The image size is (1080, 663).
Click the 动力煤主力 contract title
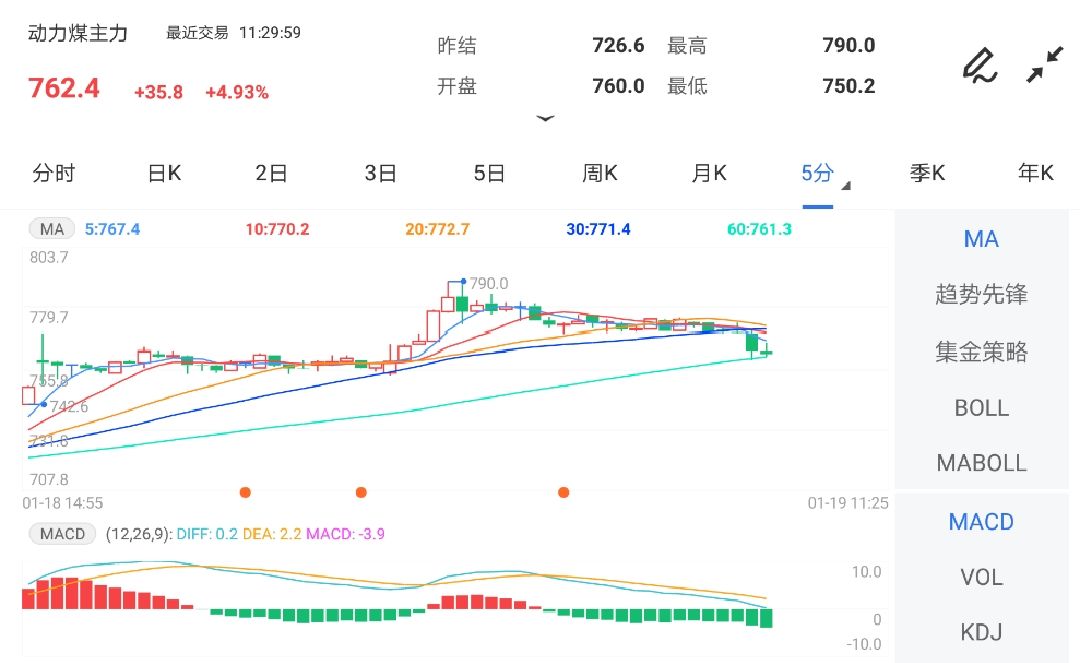click(x=78, y=33)
